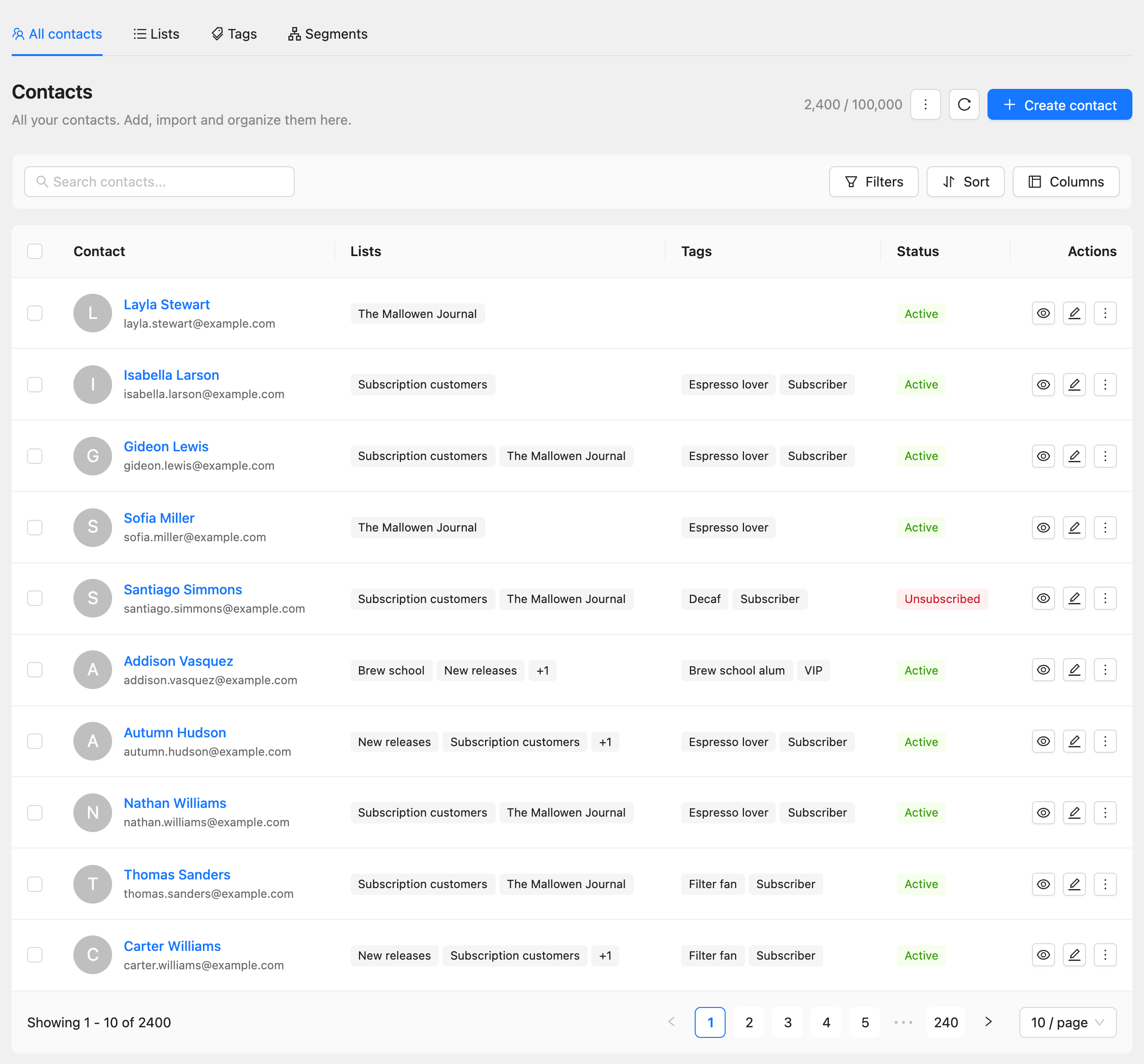
Task: Edit Nathan Williams with pencil icon
Action: tap(1074, 813)
